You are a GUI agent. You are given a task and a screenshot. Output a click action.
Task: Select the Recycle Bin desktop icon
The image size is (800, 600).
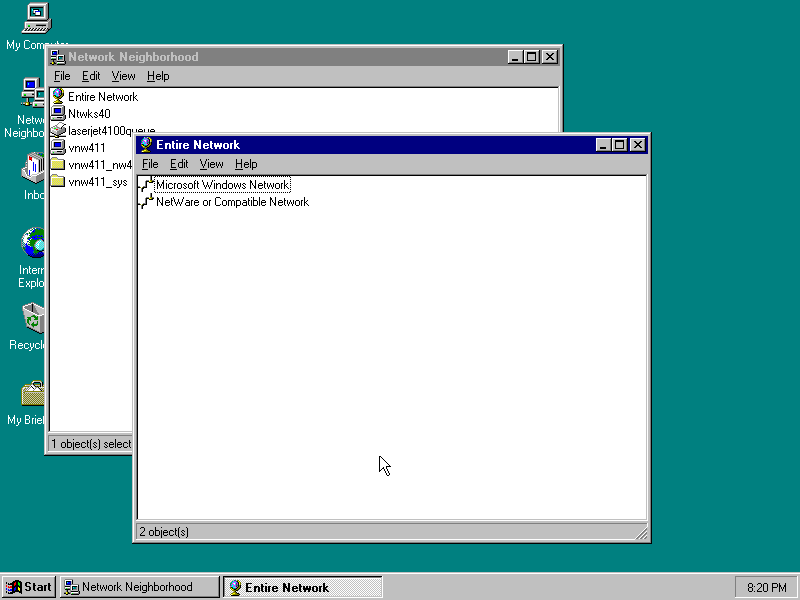click(33, 317)
